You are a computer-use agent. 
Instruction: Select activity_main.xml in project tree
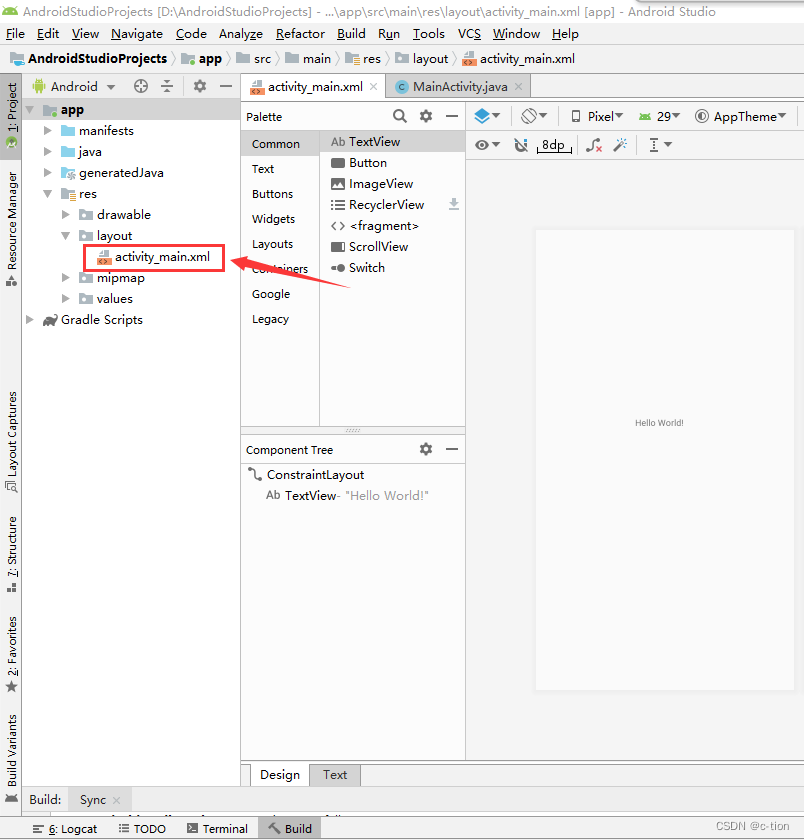154,257
